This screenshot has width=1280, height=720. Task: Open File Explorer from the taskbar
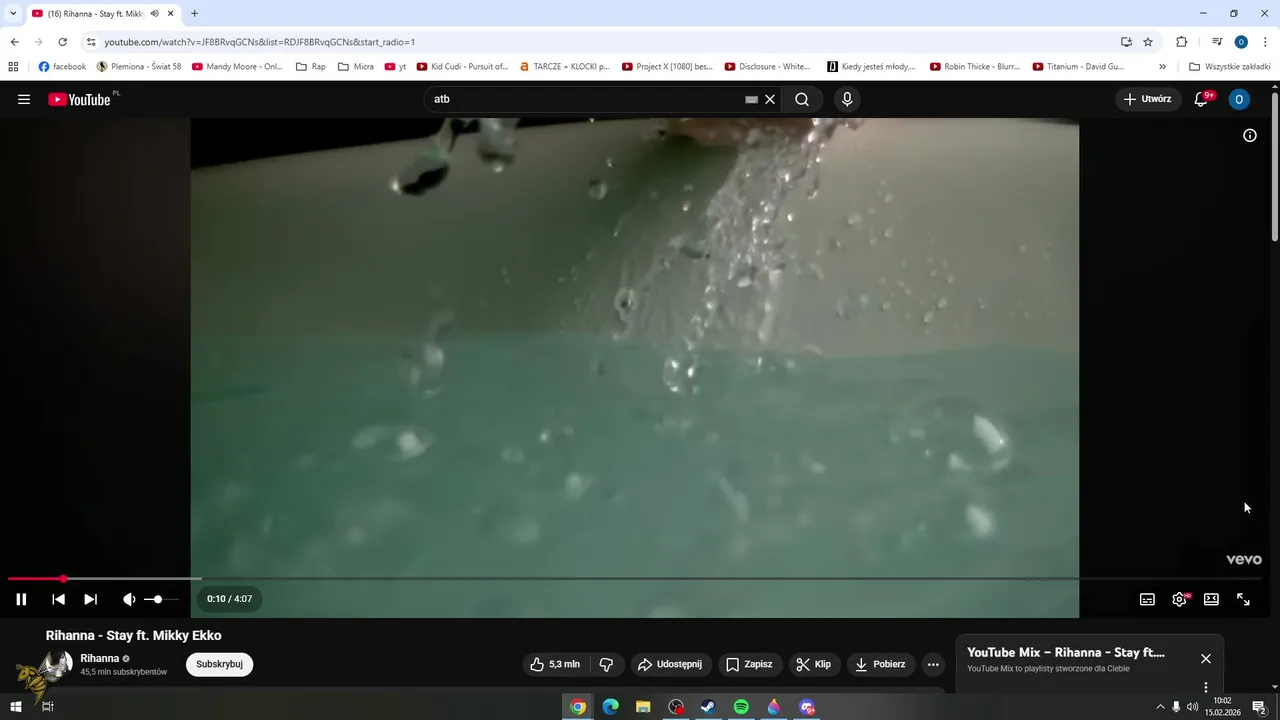click(x=643, y=707)
